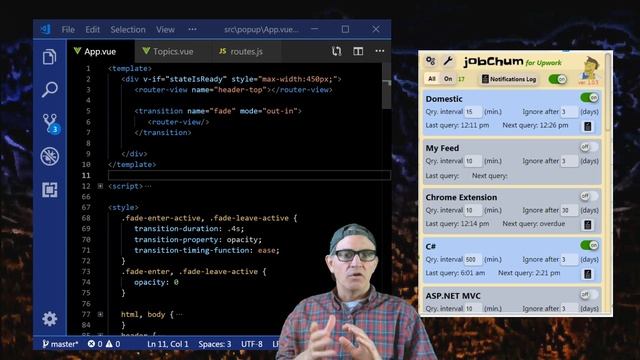
Task: Show All topics tab in jobChum
Action: point(432,79)
